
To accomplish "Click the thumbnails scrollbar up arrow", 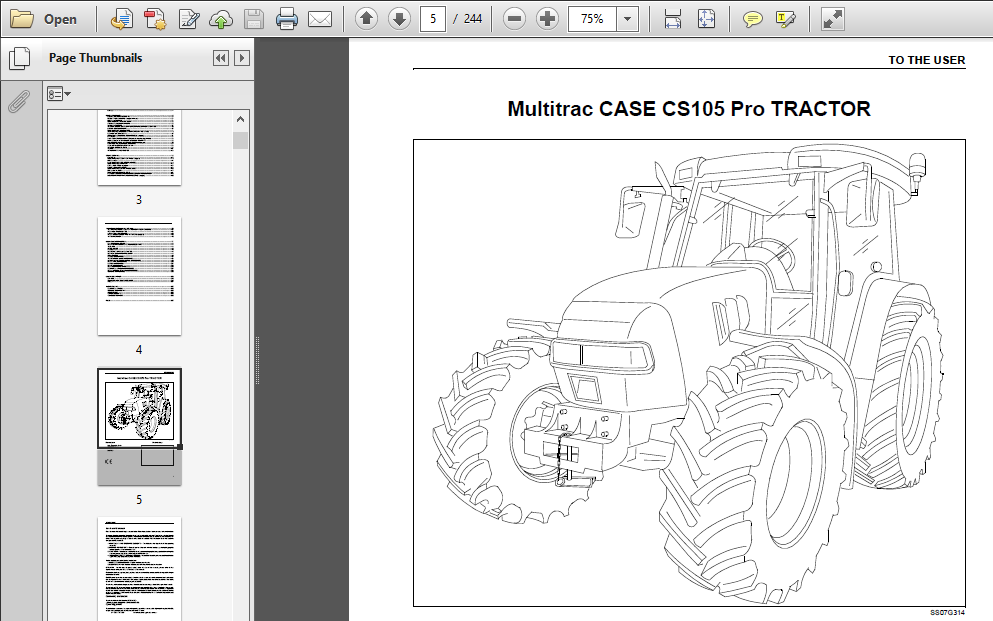I will pyautogui.click(x=240, y=119).
